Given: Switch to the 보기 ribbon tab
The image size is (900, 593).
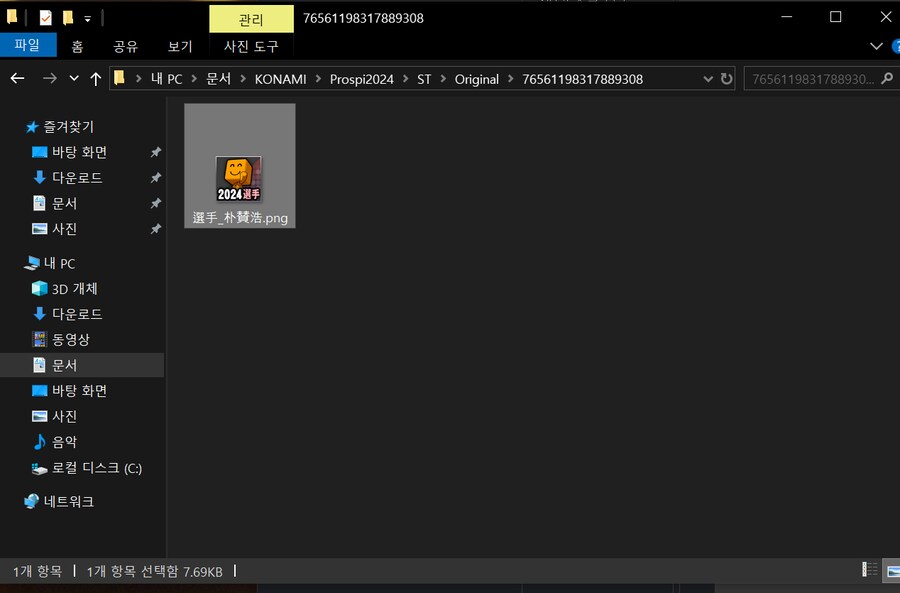Looking at the screenshot, I should 180,46.
